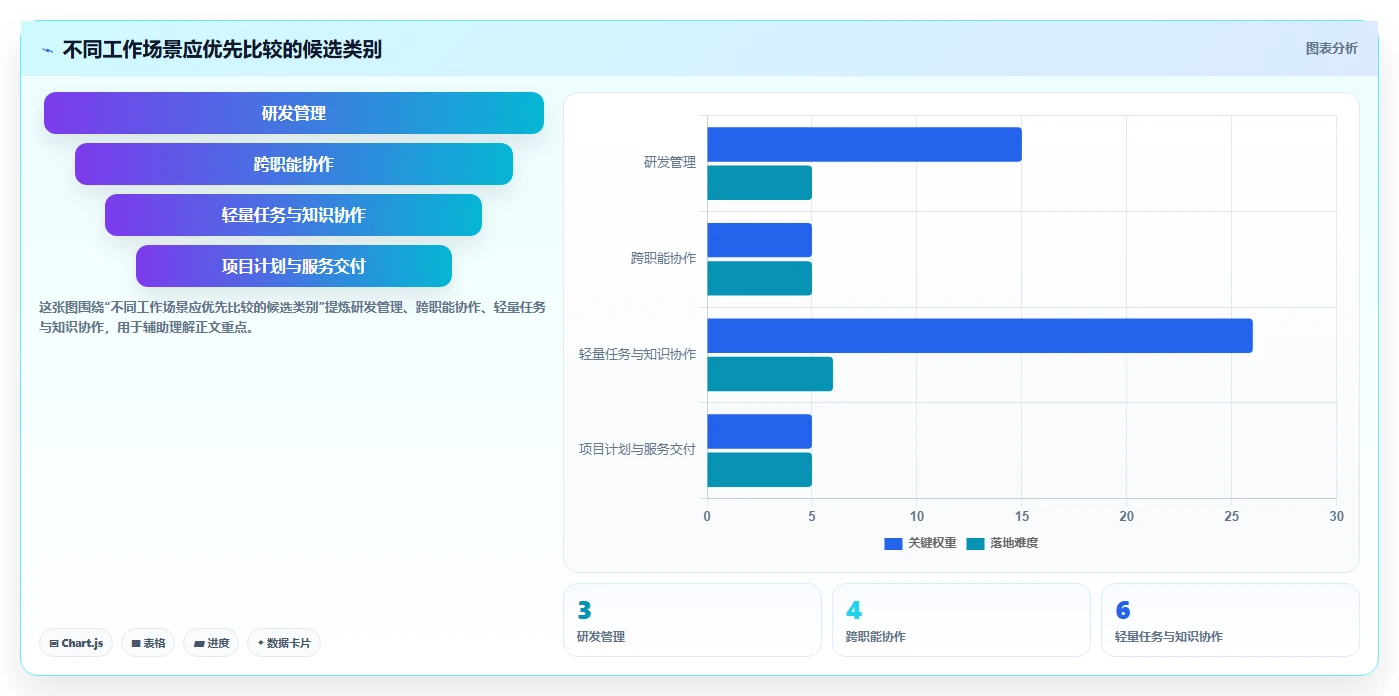Click the x-axis tick label 0
The width and height of the screenshot is (1399, 696).
tap(707, 516)
